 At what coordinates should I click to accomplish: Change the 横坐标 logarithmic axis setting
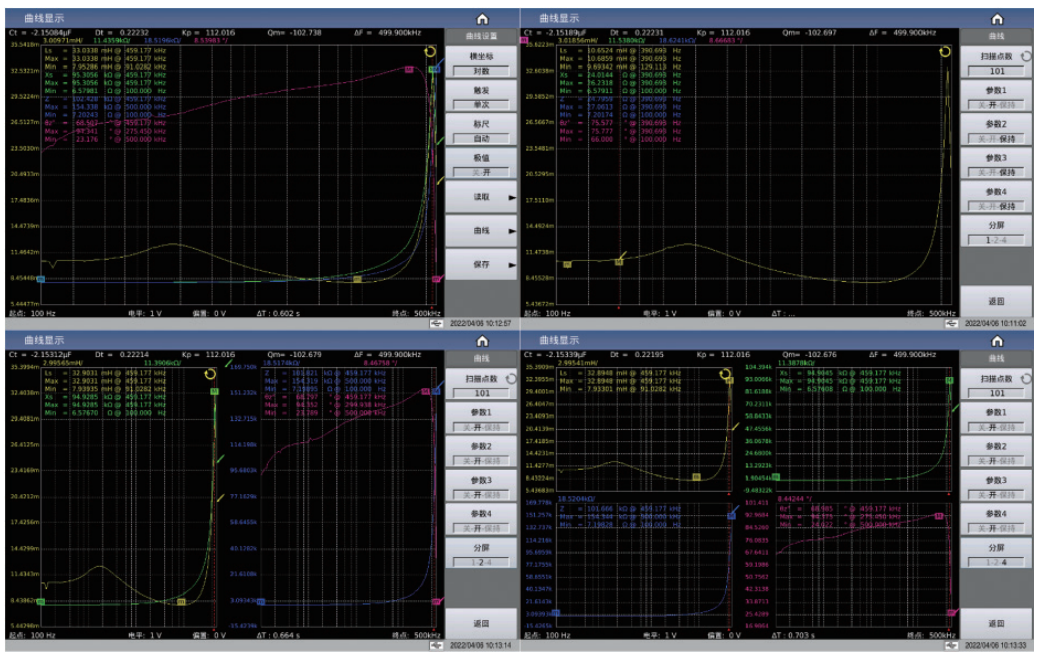coord(481,71)
